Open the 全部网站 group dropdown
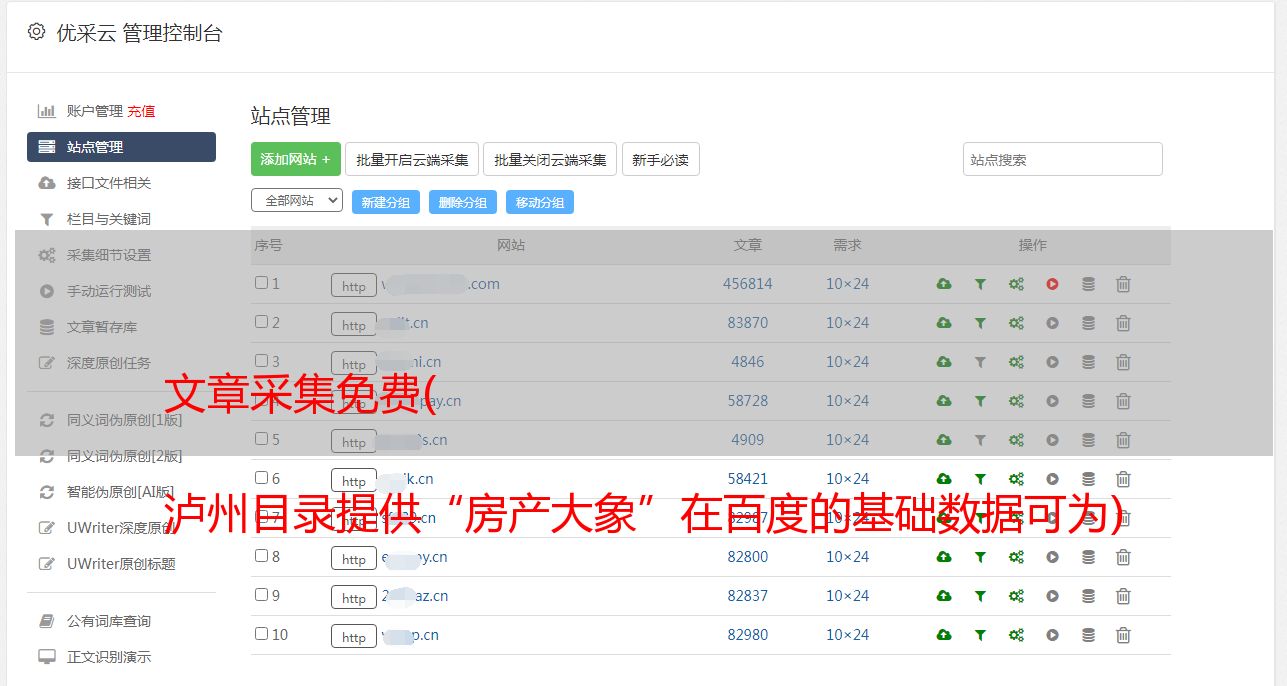The height and width of the screenshot is (686, 1287). pos(297,200)
